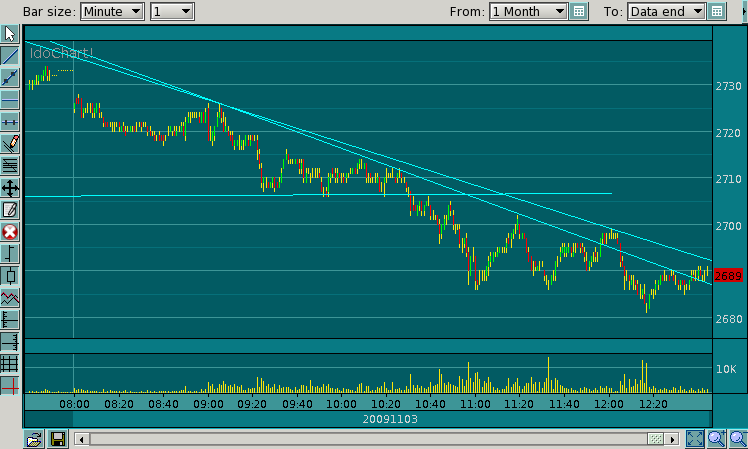748x449 pixels.
Task: Click the 12:00 time axis label
Action: point(608,404)
